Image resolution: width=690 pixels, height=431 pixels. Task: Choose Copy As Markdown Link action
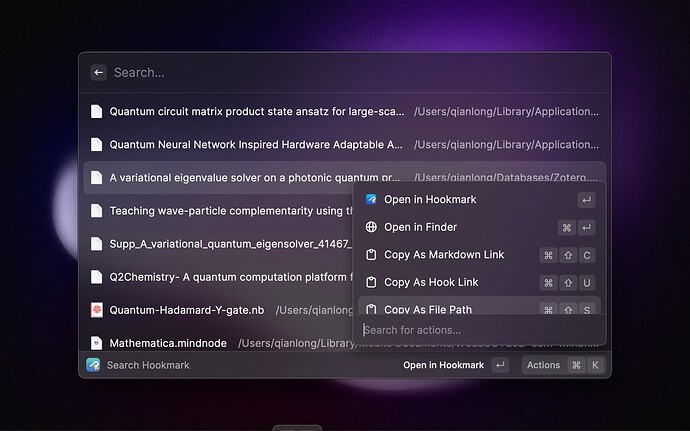[480, 255]
